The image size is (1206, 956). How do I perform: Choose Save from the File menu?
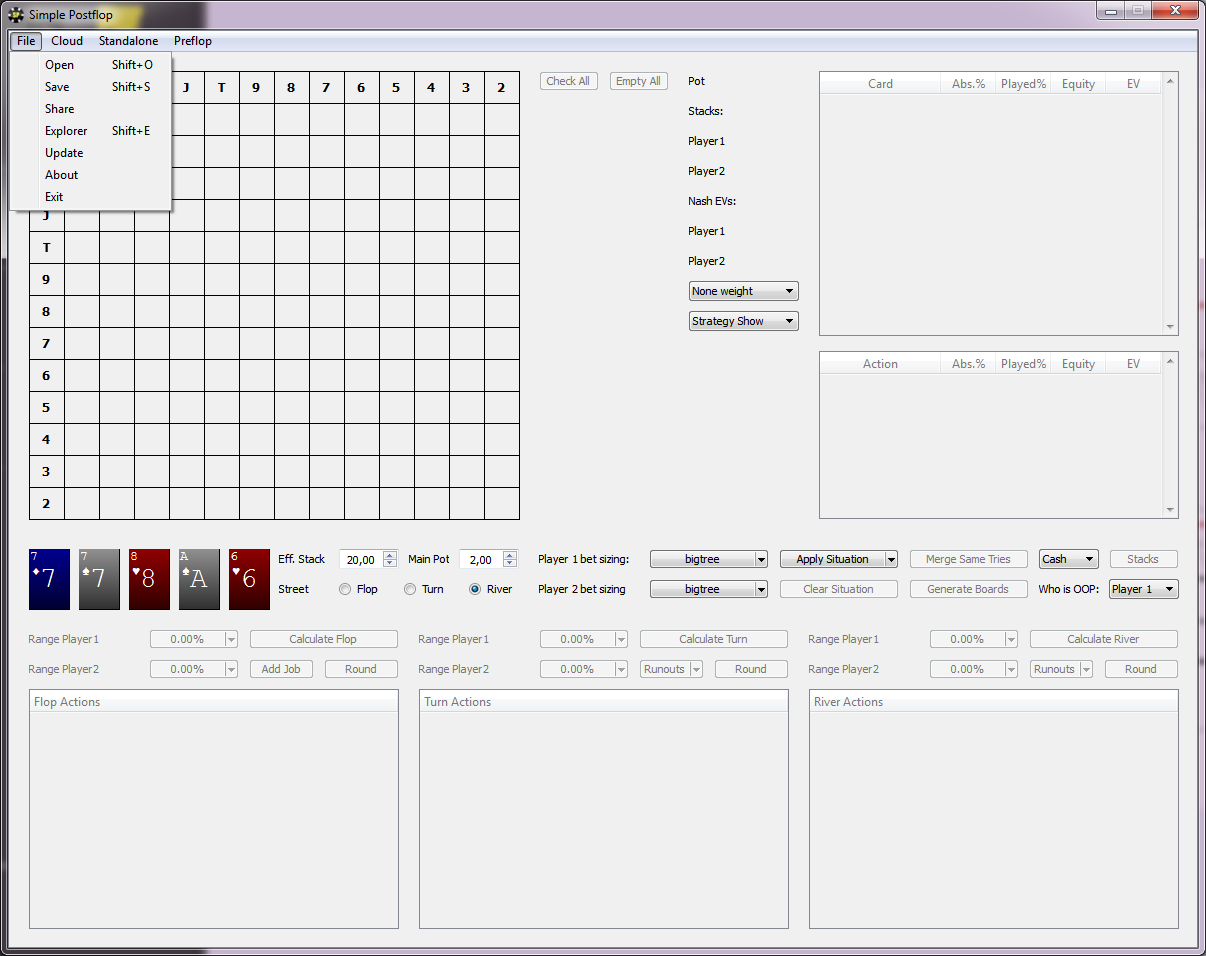coord(91,87)
